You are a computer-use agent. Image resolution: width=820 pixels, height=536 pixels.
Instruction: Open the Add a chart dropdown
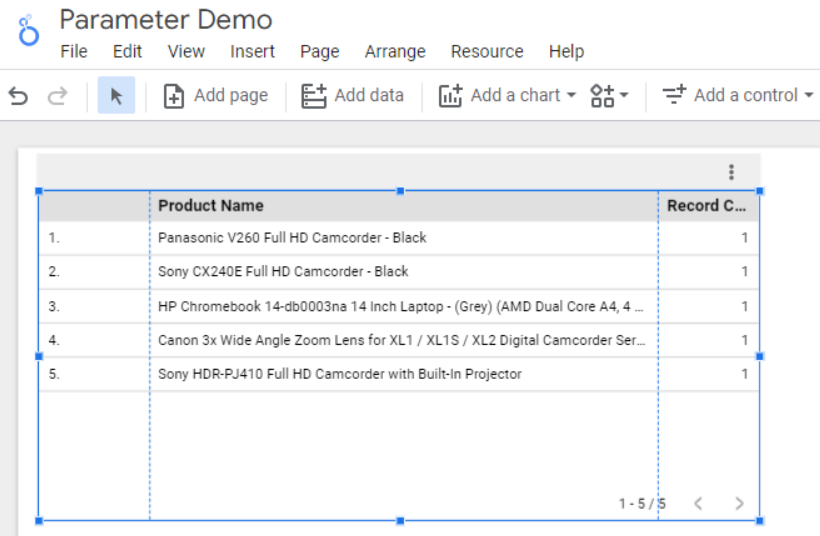tap(507, 96)
